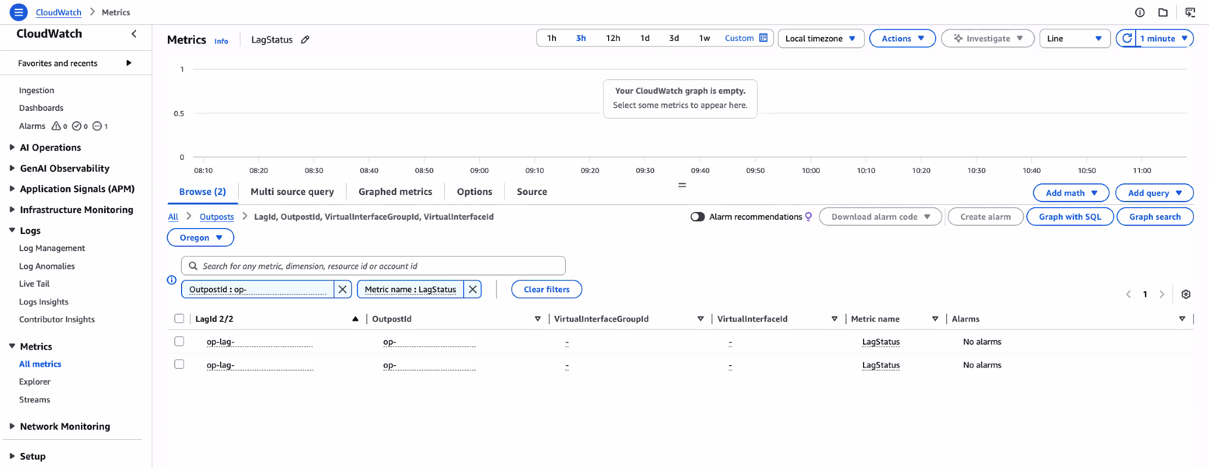Open the 1 minute refresh interval dropdown
Screen dimensions: 1209x468
point(1165,38)
